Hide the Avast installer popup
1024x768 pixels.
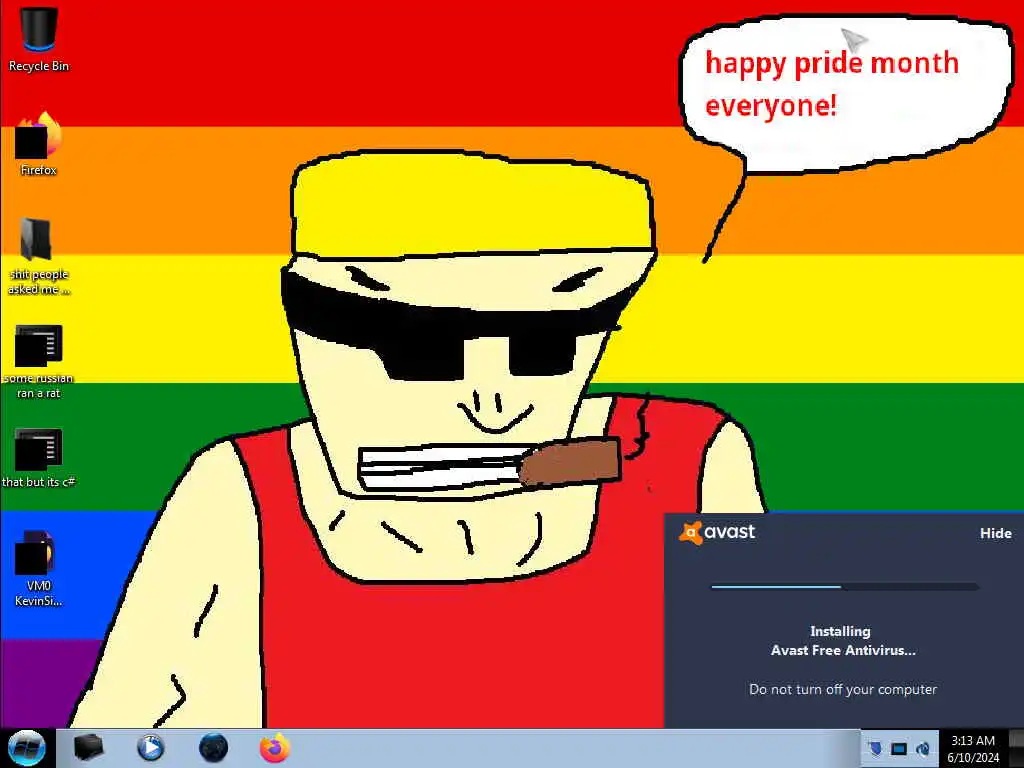pyautogui.click(x=995, y=534)
